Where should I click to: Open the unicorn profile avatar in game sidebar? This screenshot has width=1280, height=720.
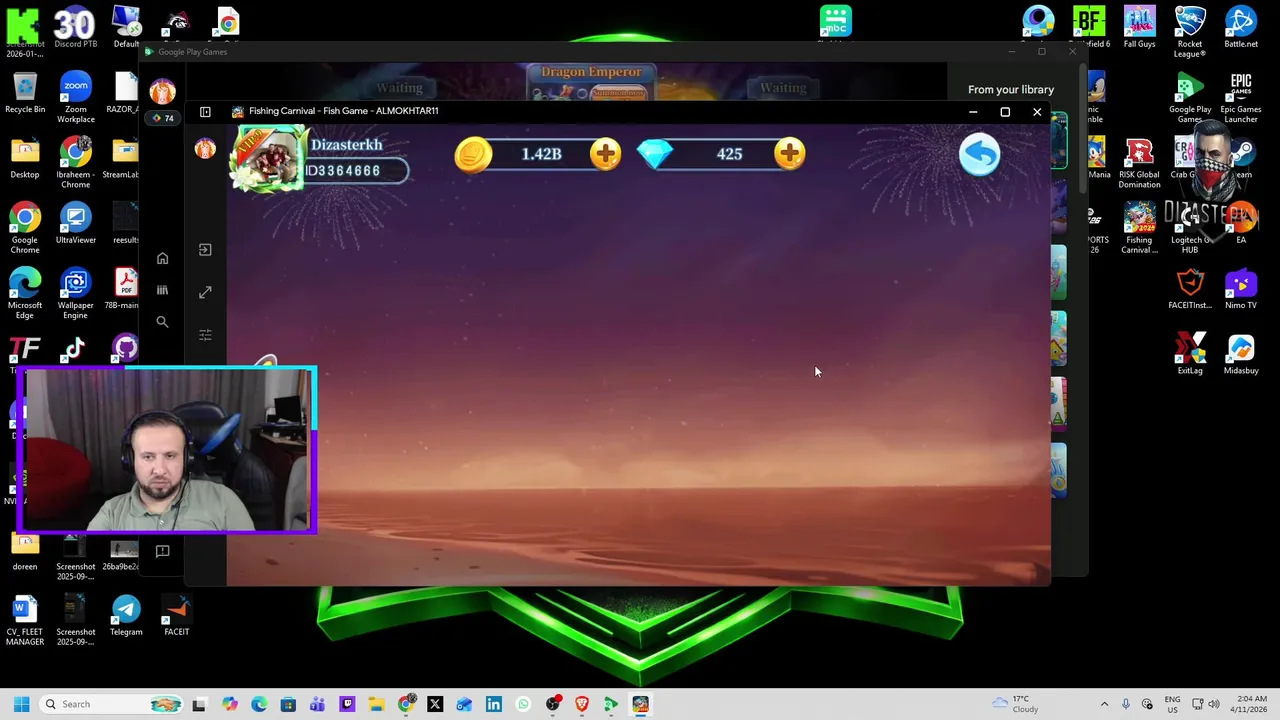tap(205, 149)
